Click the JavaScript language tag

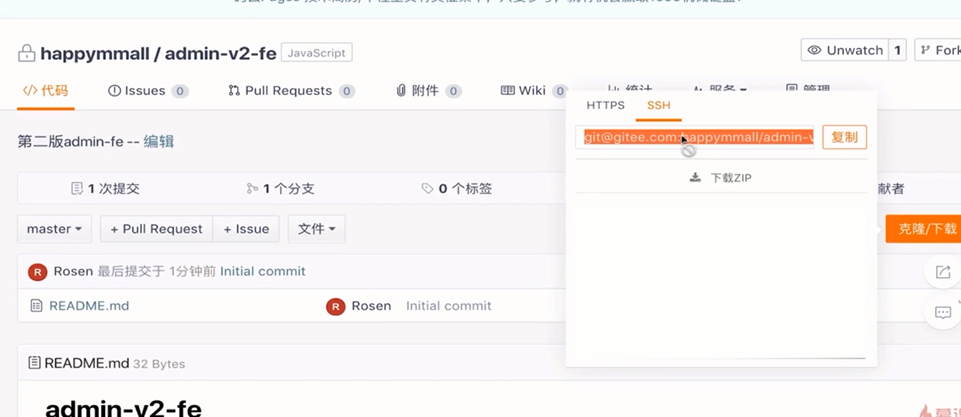[x=317, y=53]
